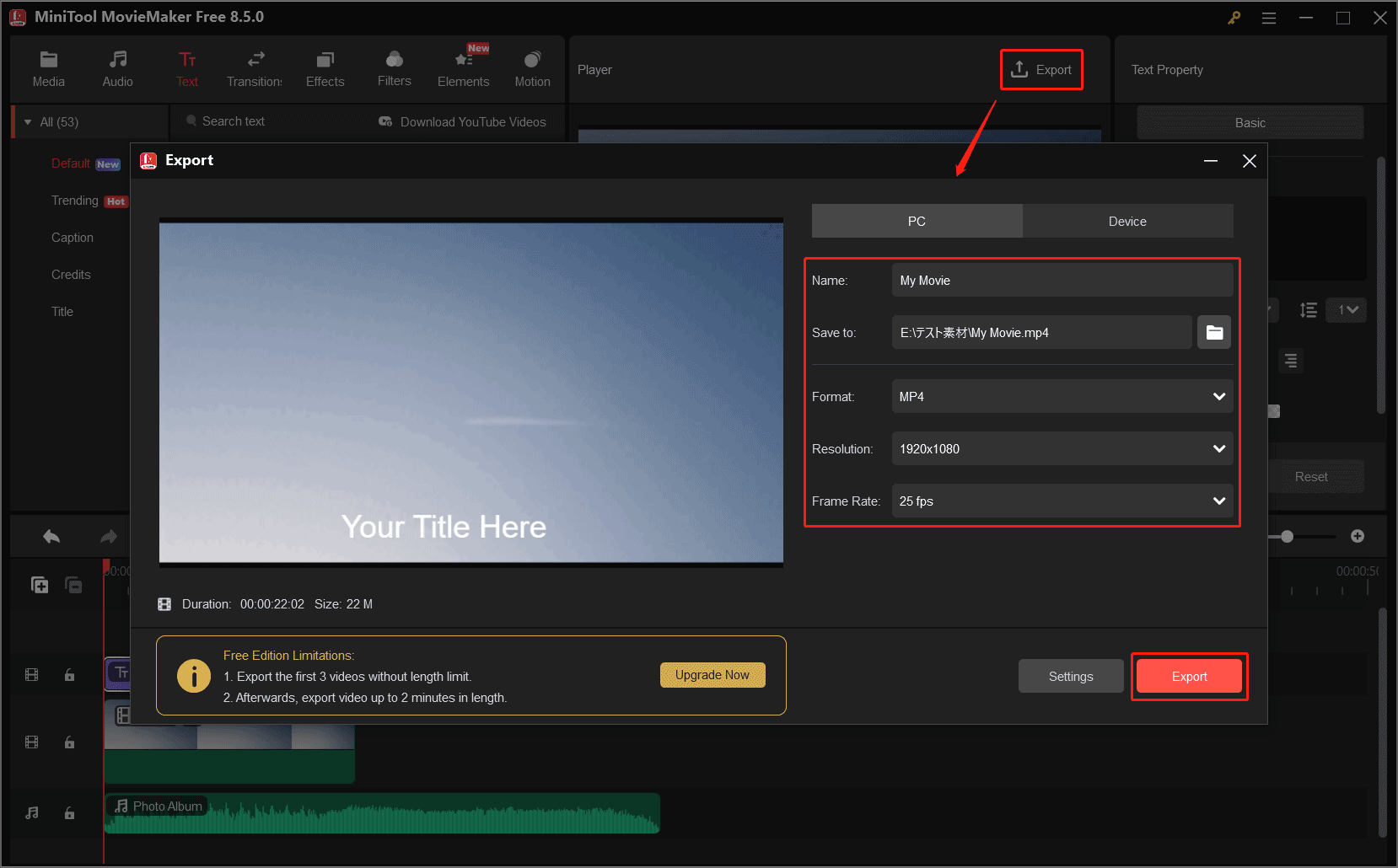This screenshot has width=1398, height=868.
Task: Click the Undo arrow above the timeline
Action: coord(51,536)
